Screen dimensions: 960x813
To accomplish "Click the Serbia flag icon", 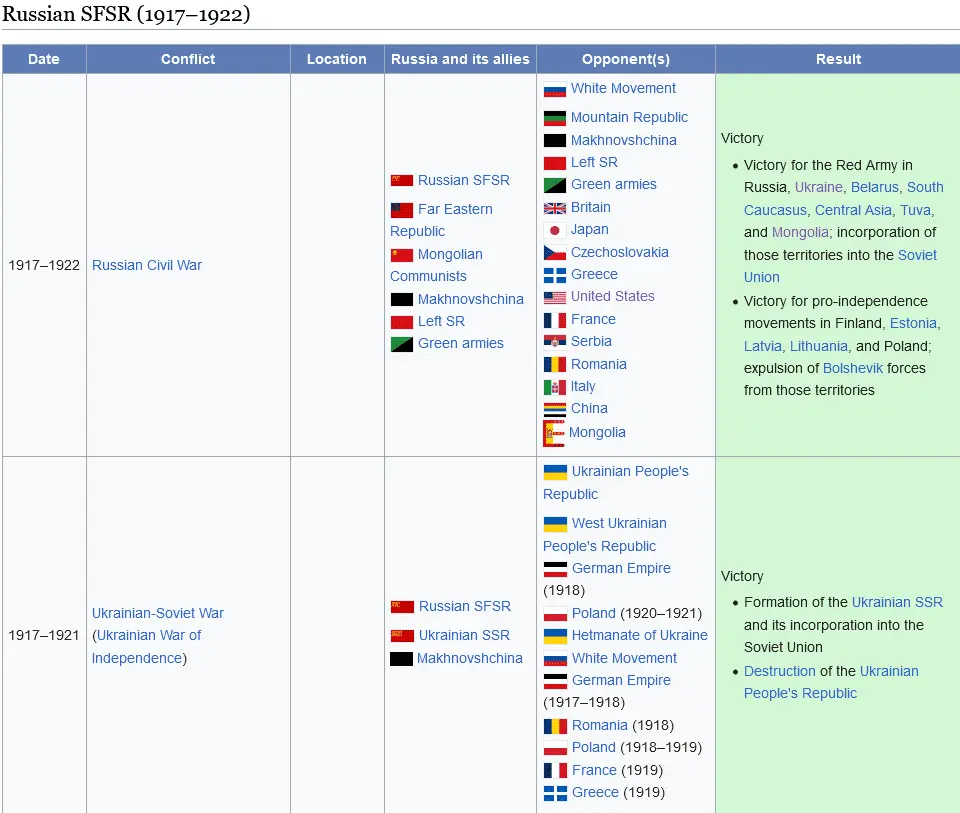I will [554, 342].
